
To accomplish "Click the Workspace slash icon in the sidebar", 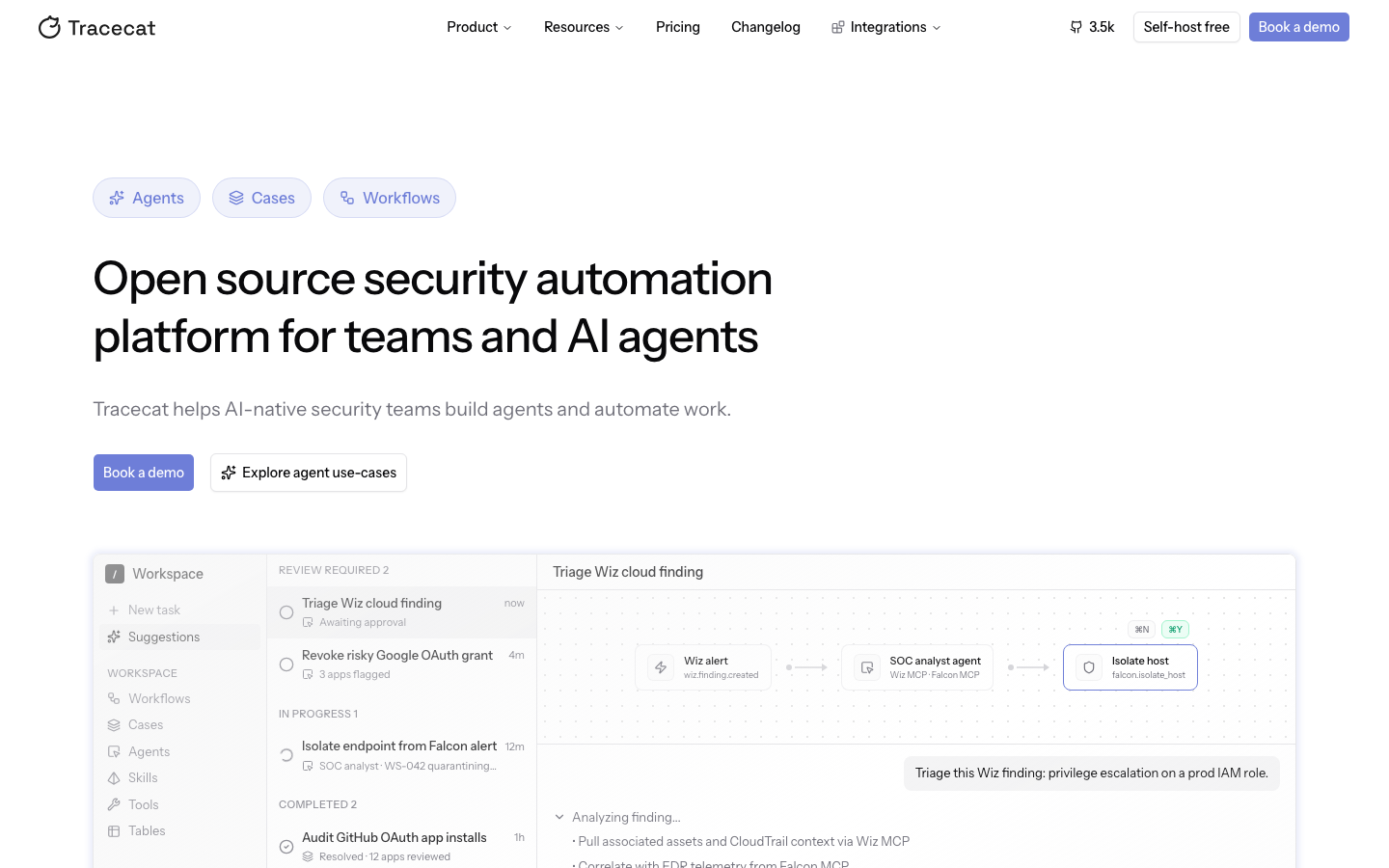I will (x=115, y=574).
